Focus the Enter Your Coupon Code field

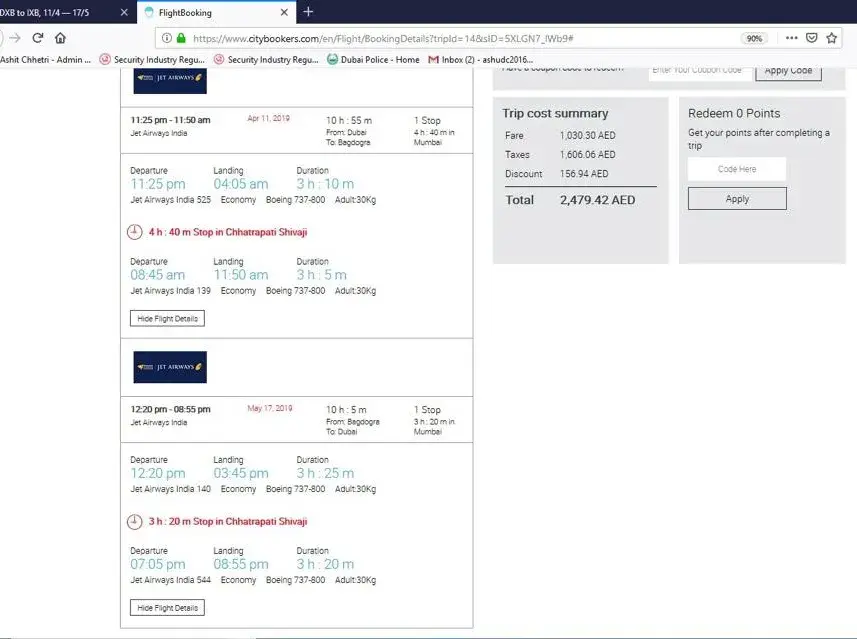[x=697, y=70]
